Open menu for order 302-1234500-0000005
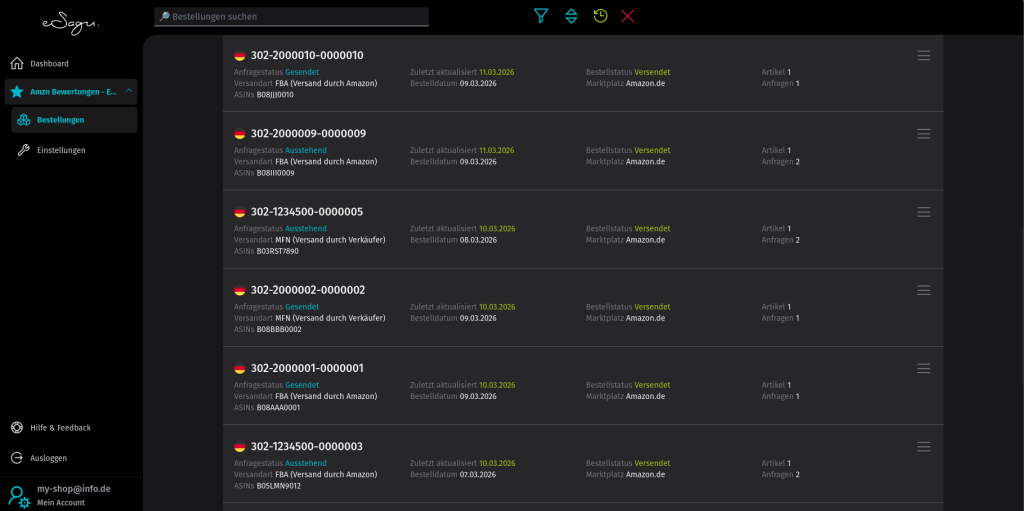This screenshot has width=1024, height=511. [x=923, y=212]
